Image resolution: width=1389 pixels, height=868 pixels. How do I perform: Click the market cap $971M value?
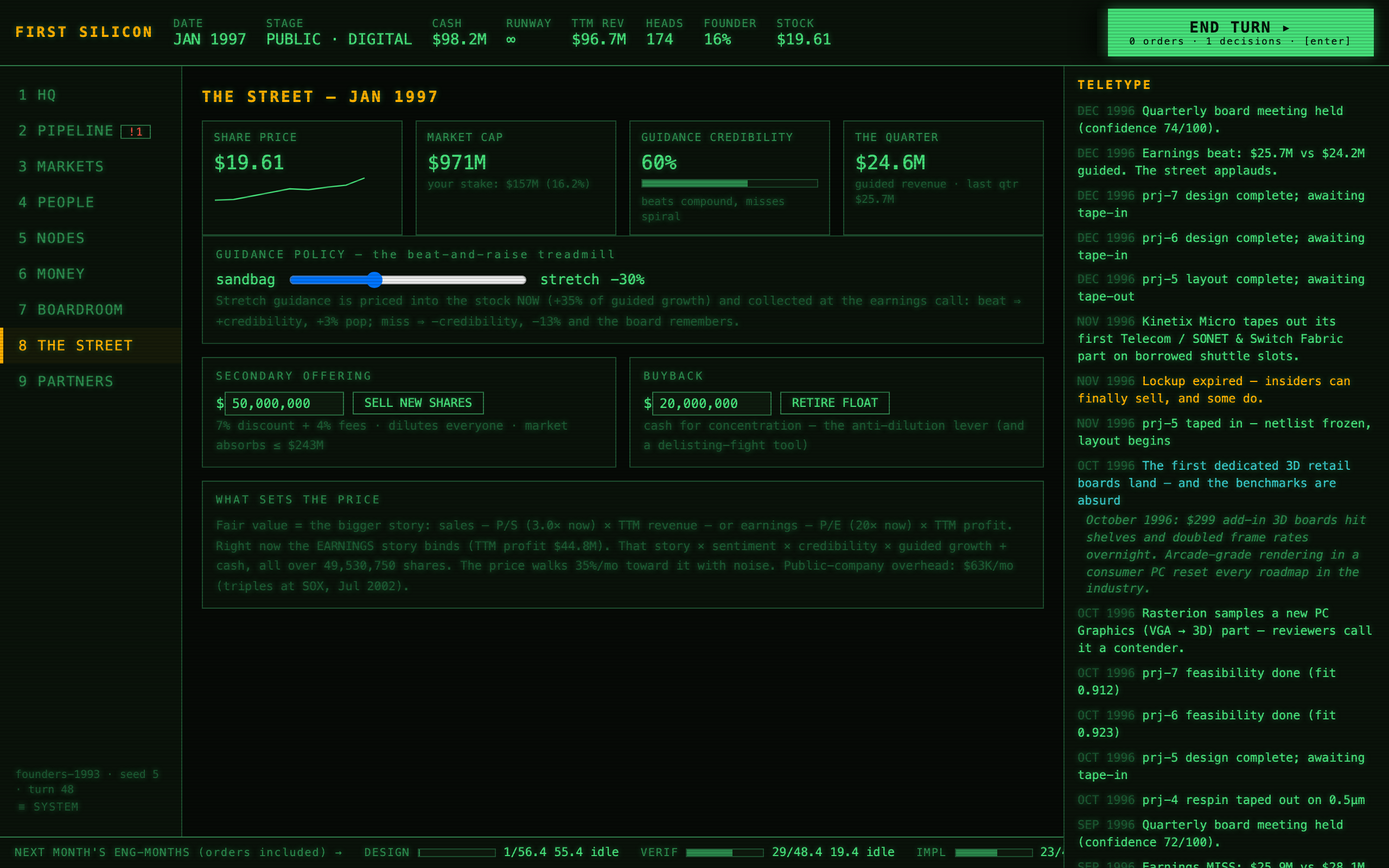(457, 162)
